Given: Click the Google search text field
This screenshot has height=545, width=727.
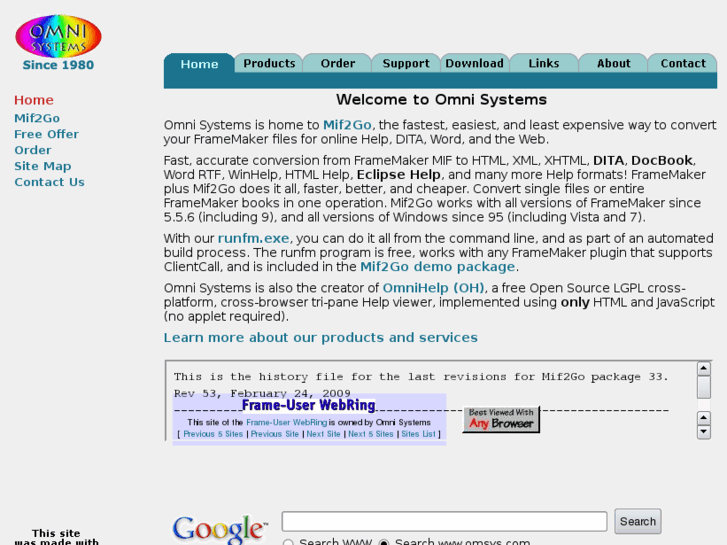Looking at the screenshot, I should pos(444,522).
